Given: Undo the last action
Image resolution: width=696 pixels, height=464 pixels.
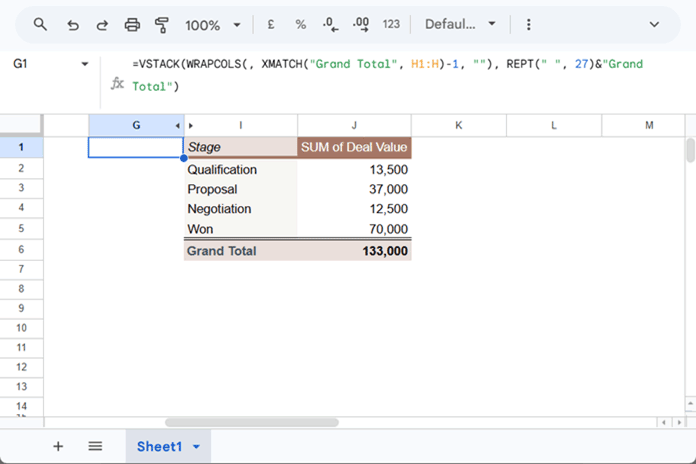Looking at the screenshot, I should click(73, 25).
